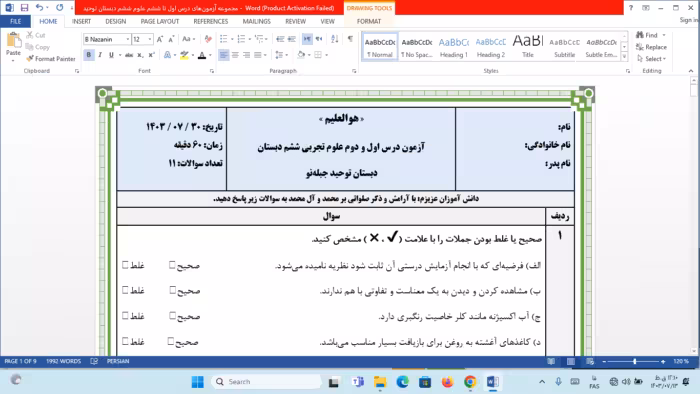Image resolution: width=700 pixels, height=394 pixels.
Task: Align text right
Action: (x=246, y=55)
